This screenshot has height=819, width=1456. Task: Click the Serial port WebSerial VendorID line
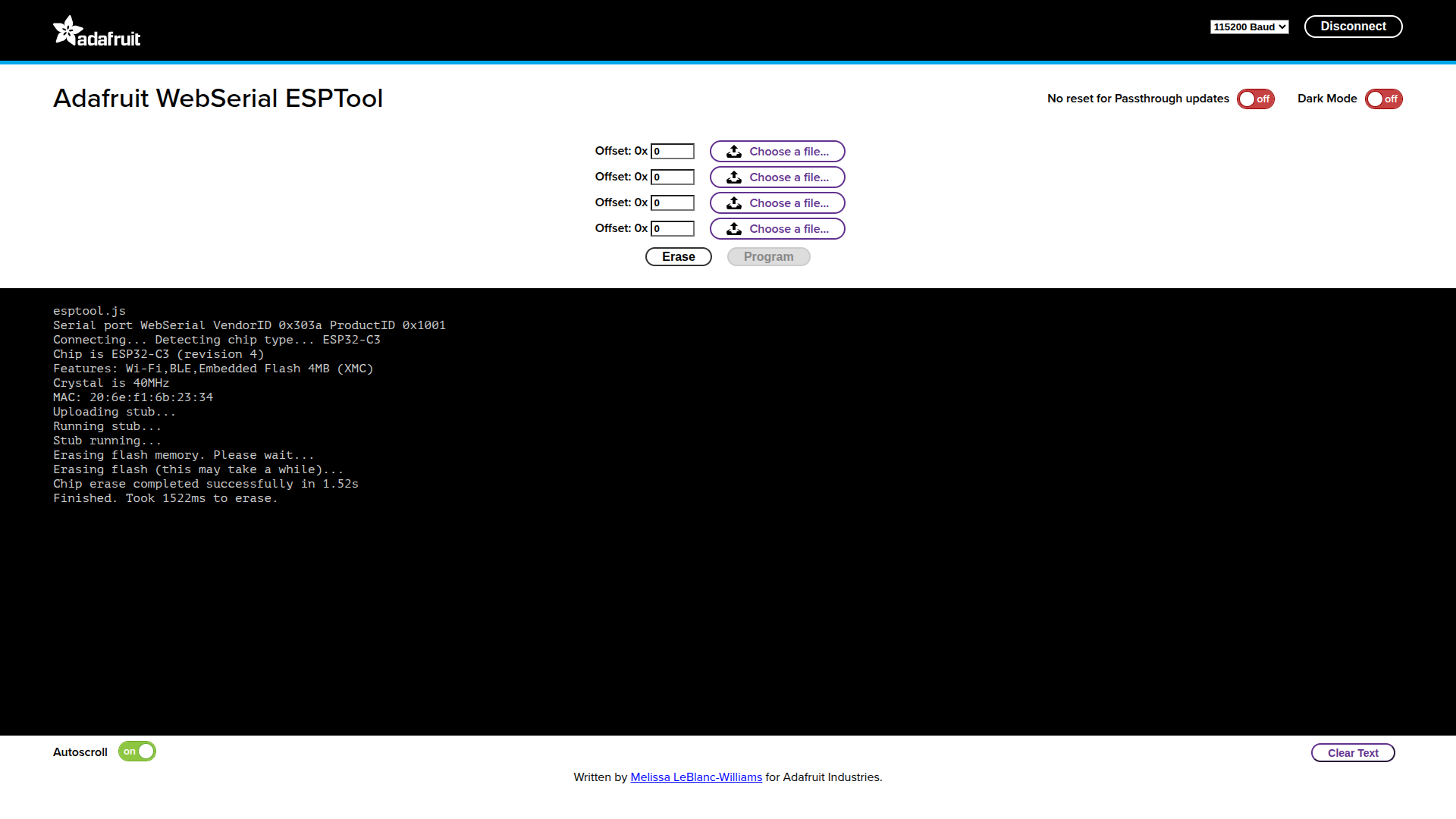[249, 325]
